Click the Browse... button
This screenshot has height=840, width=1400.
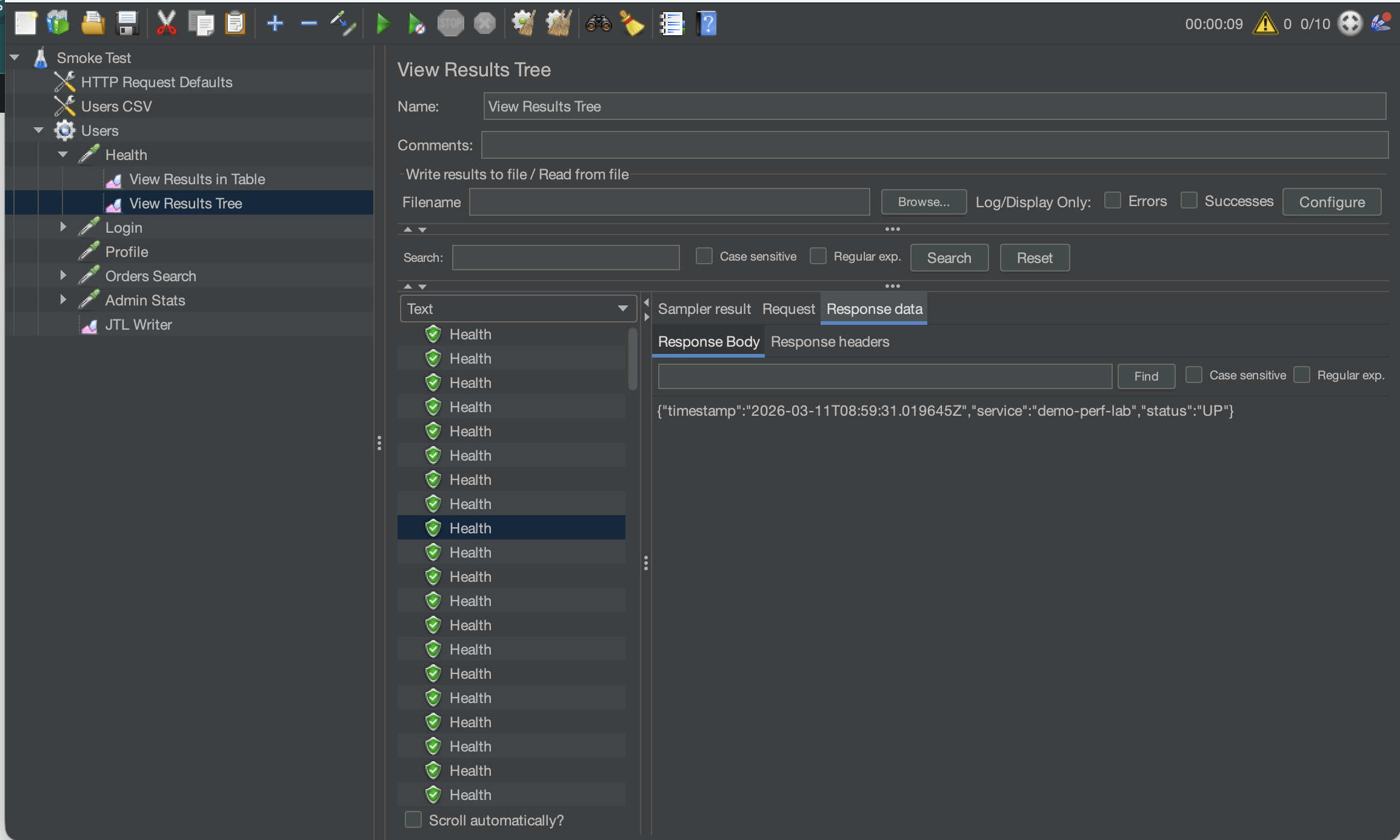pyautogui.click(x=923, y=202)
